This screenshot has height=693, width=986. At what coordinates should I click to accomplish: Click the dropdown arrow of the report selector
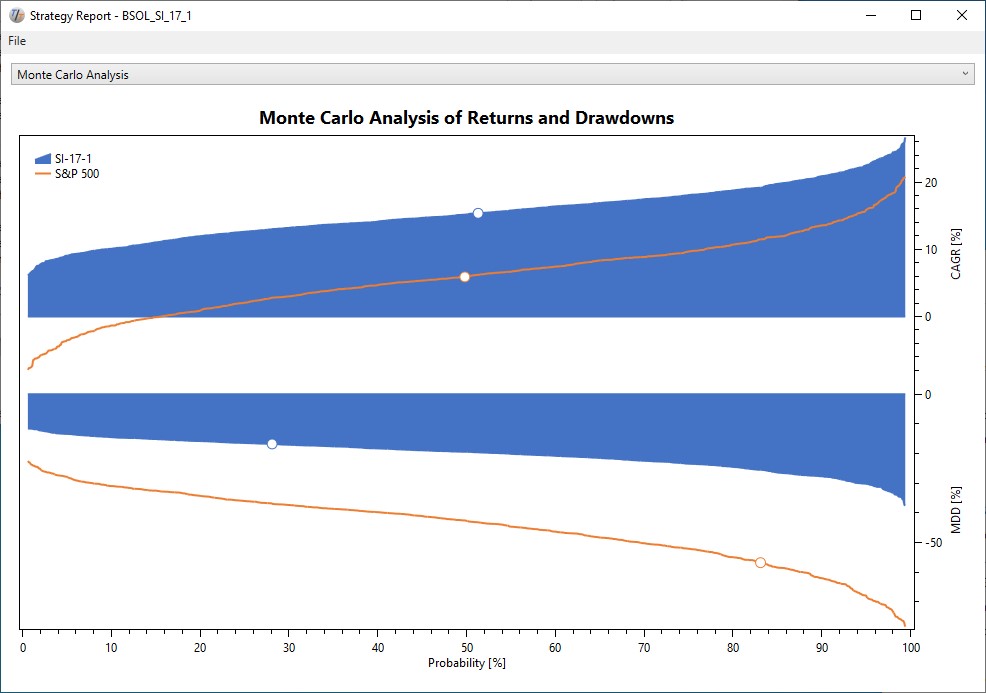click(965, 74)
